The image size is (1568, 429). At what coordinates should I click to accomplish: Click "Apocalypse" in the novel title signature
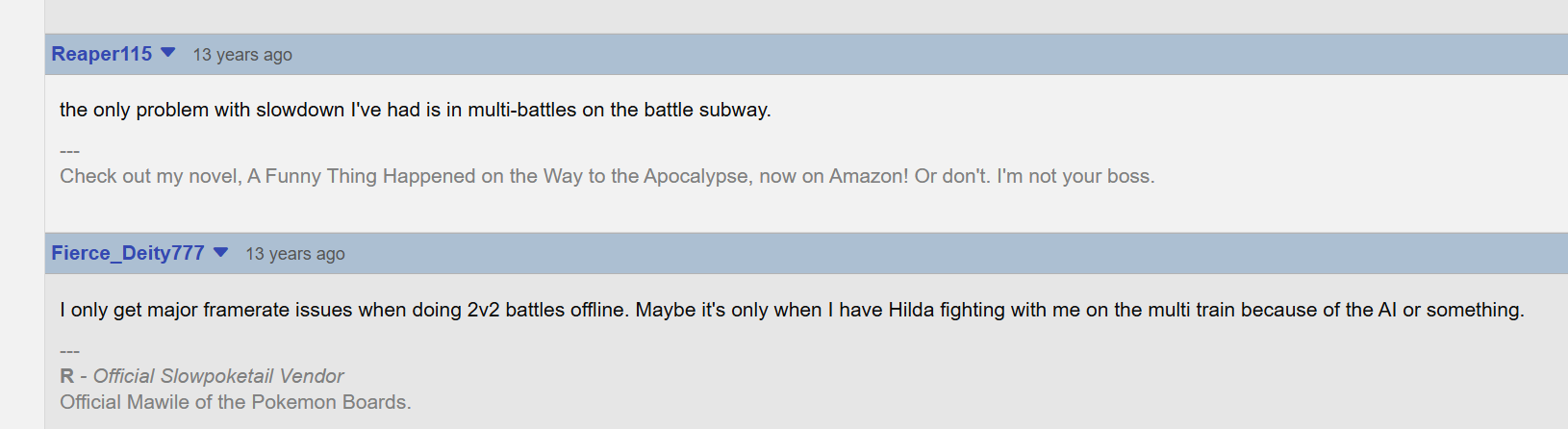tap(696, 176)
